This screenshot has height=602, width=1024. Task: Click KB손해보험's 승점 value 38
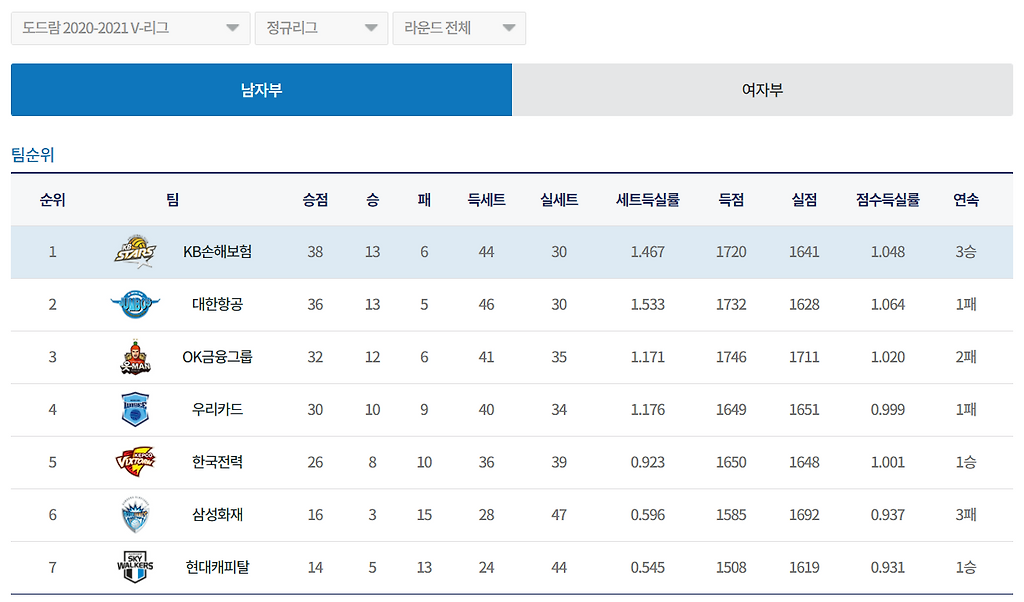click(x=315, y=252)
